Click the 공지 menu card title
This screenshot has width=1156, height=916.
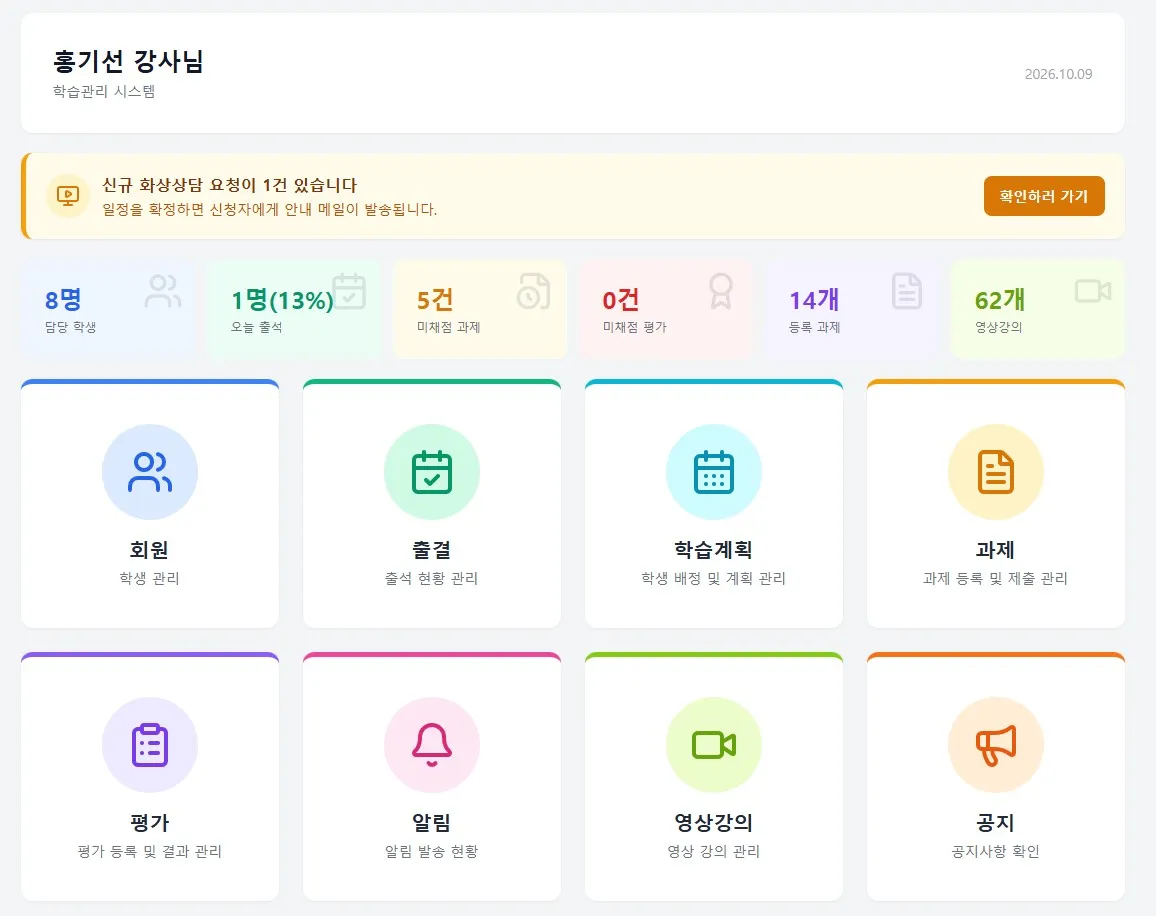pyautogui.click(x=996, y=823)
